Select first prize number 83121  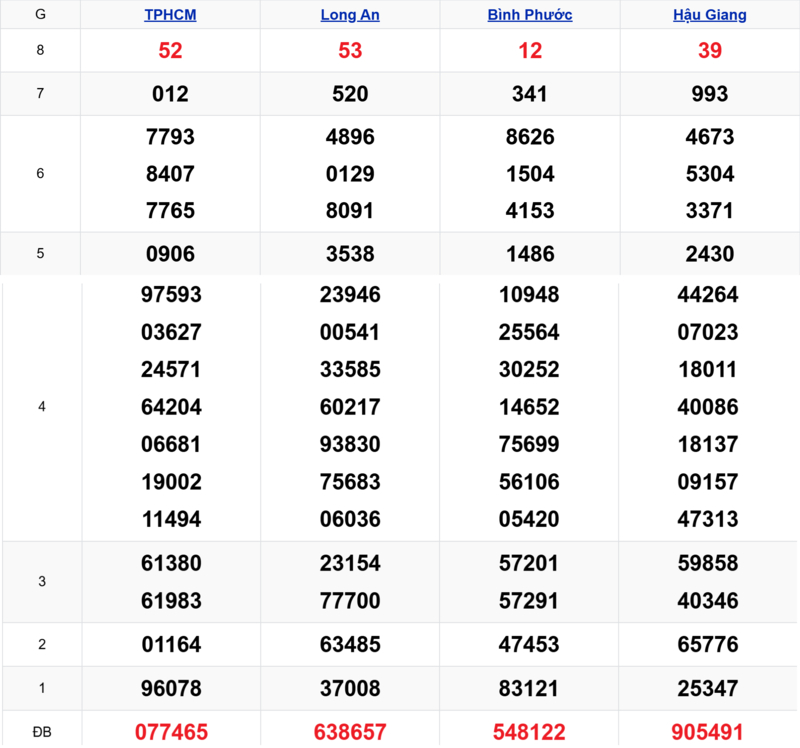click(x=529, y=689)
